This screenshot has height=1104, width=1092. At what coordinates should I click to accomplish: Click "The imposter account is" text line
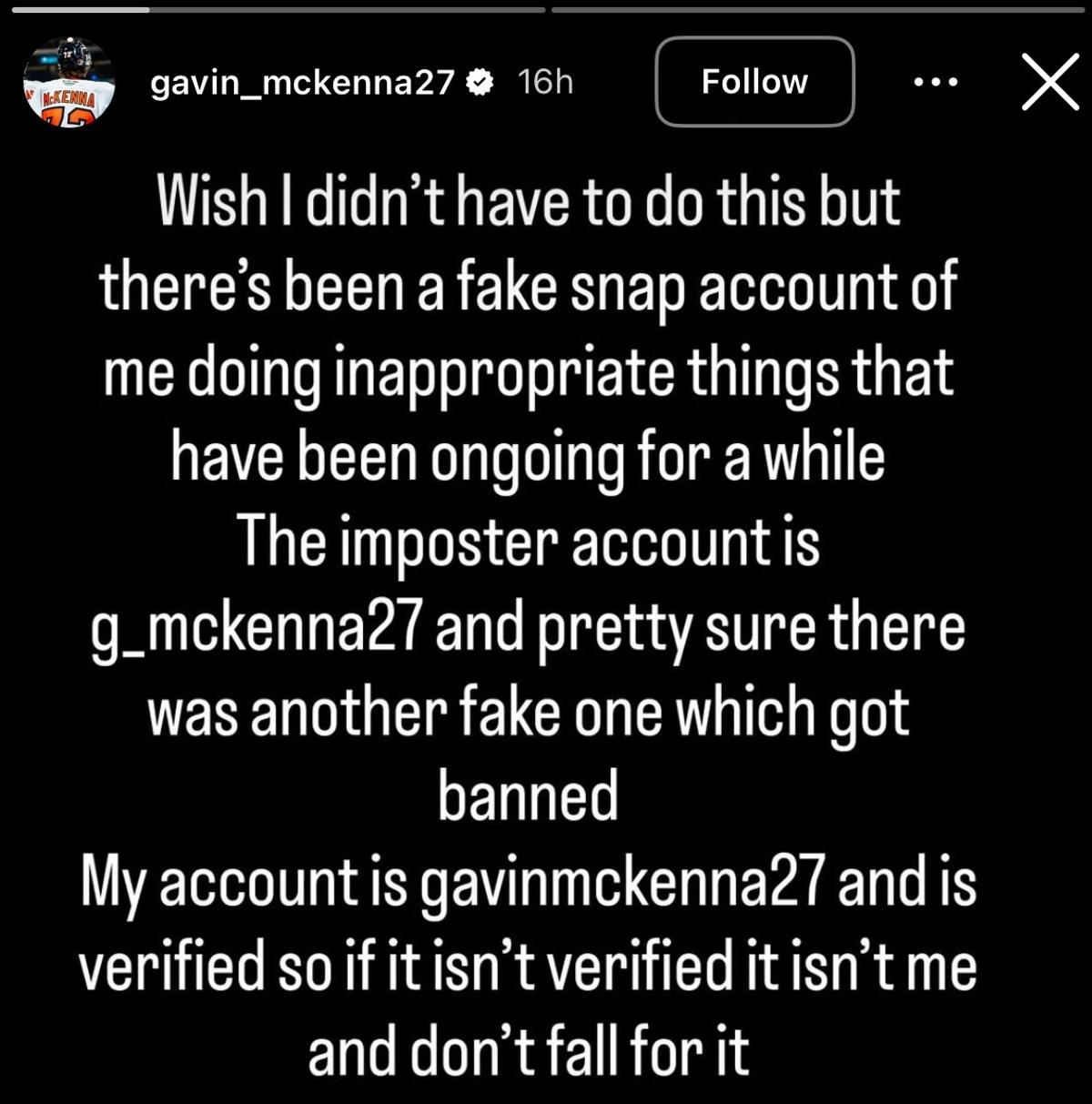(528, 543)
